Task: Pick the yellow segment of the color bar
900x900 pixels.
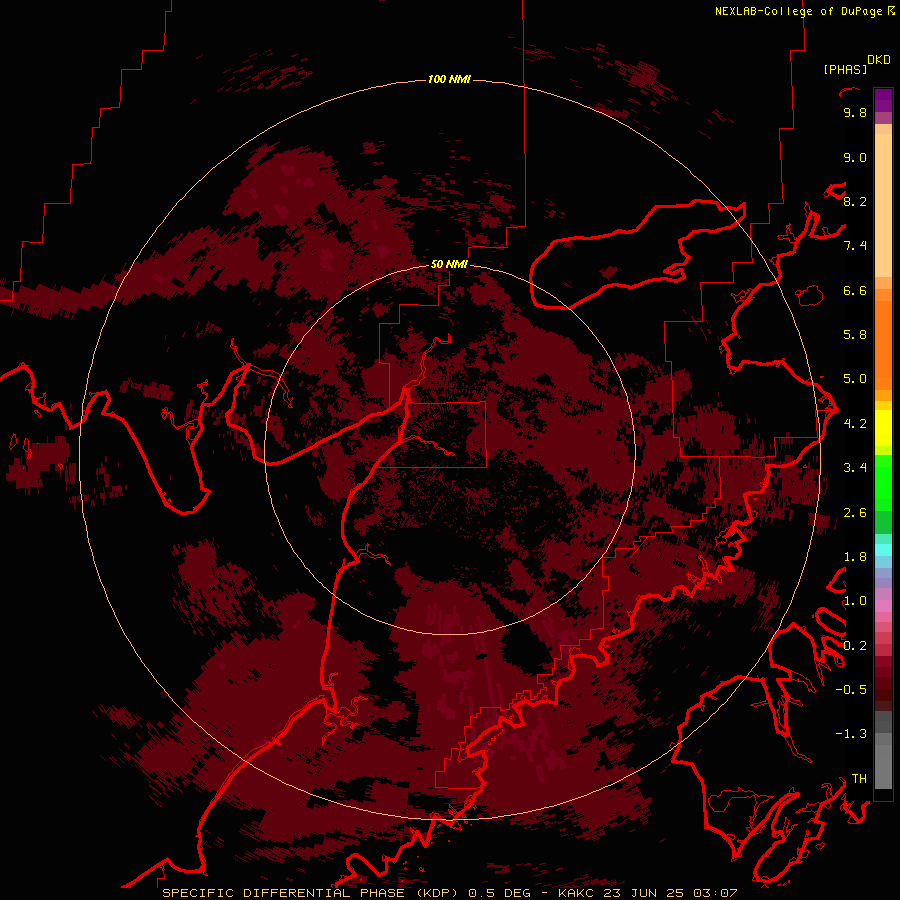Action: [x=883, y=428]
